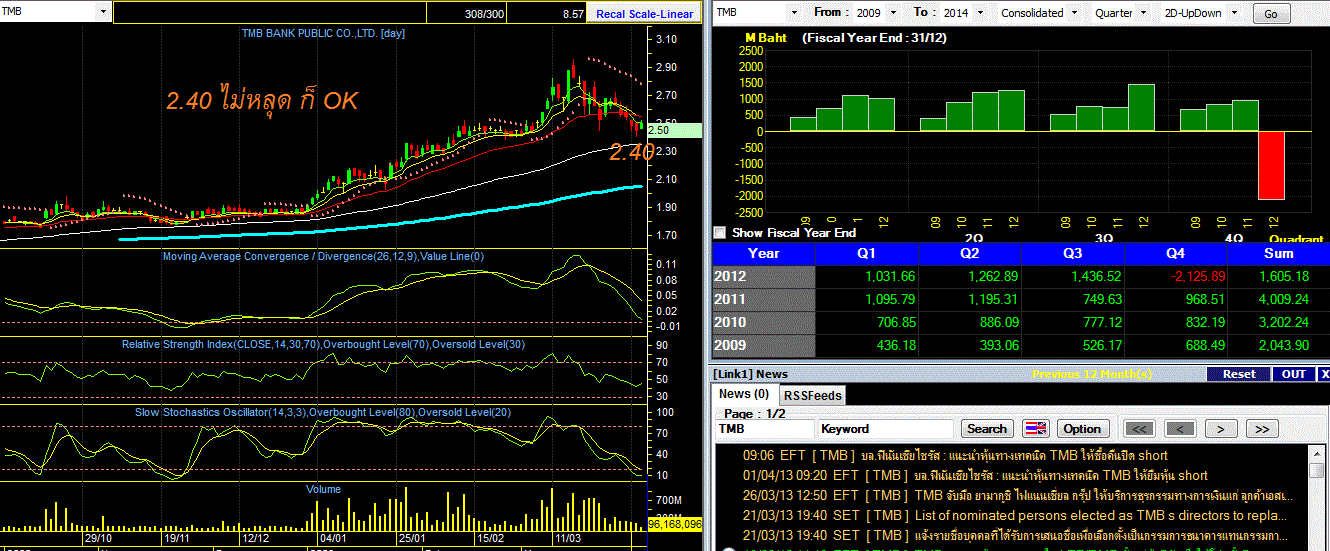Image resolution: width=1330 pixels, height=551 pixels.
Task: Open the chart symbol TMB dropdown
Action: click(104, 11)
